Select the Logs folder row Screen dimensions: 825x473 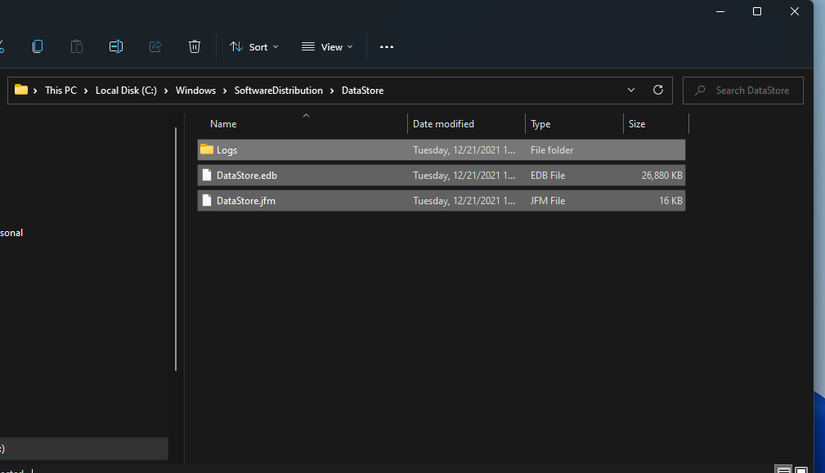(441, 150)
